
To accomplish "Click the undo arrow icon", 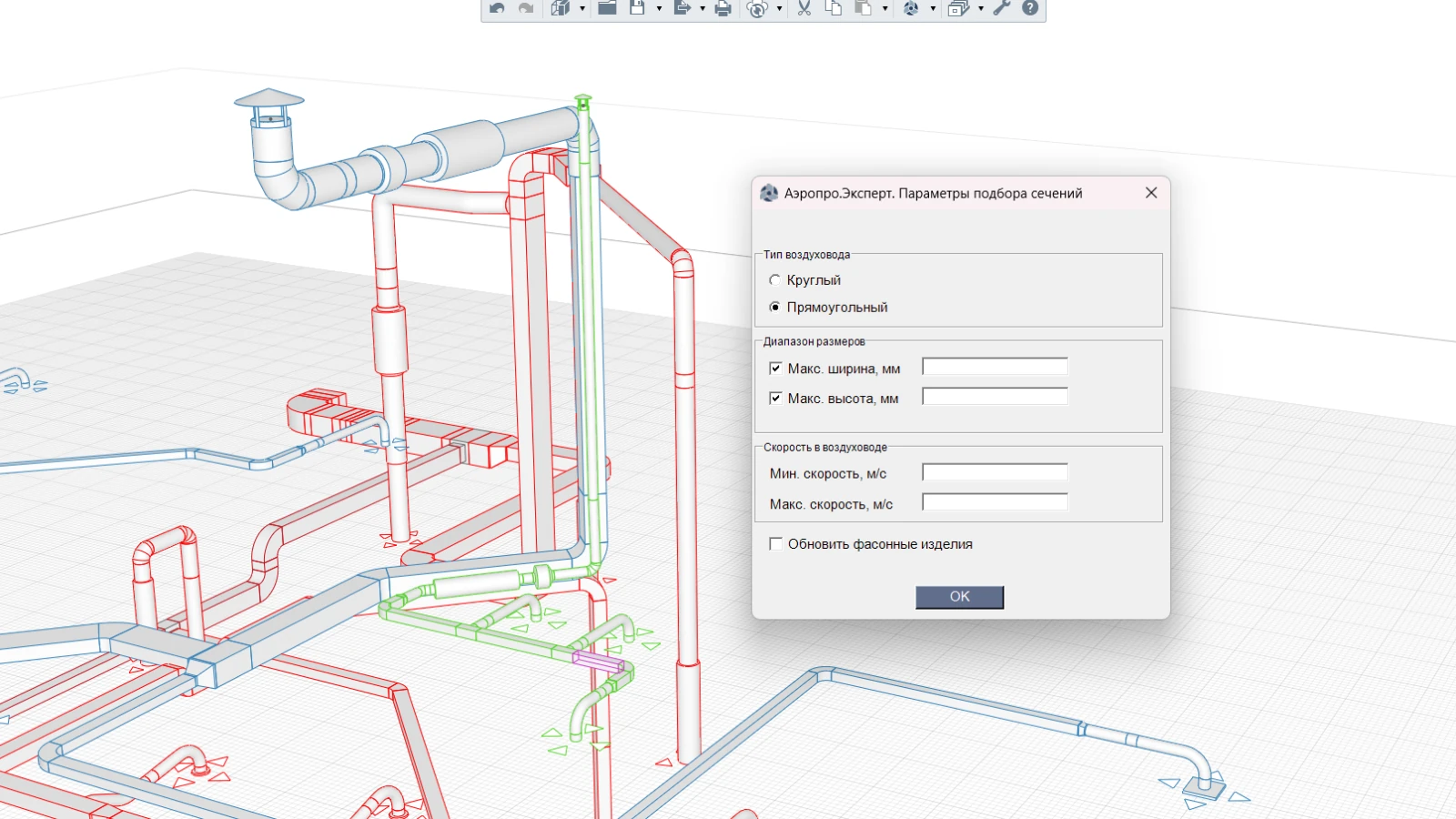I will click(497, 8).
